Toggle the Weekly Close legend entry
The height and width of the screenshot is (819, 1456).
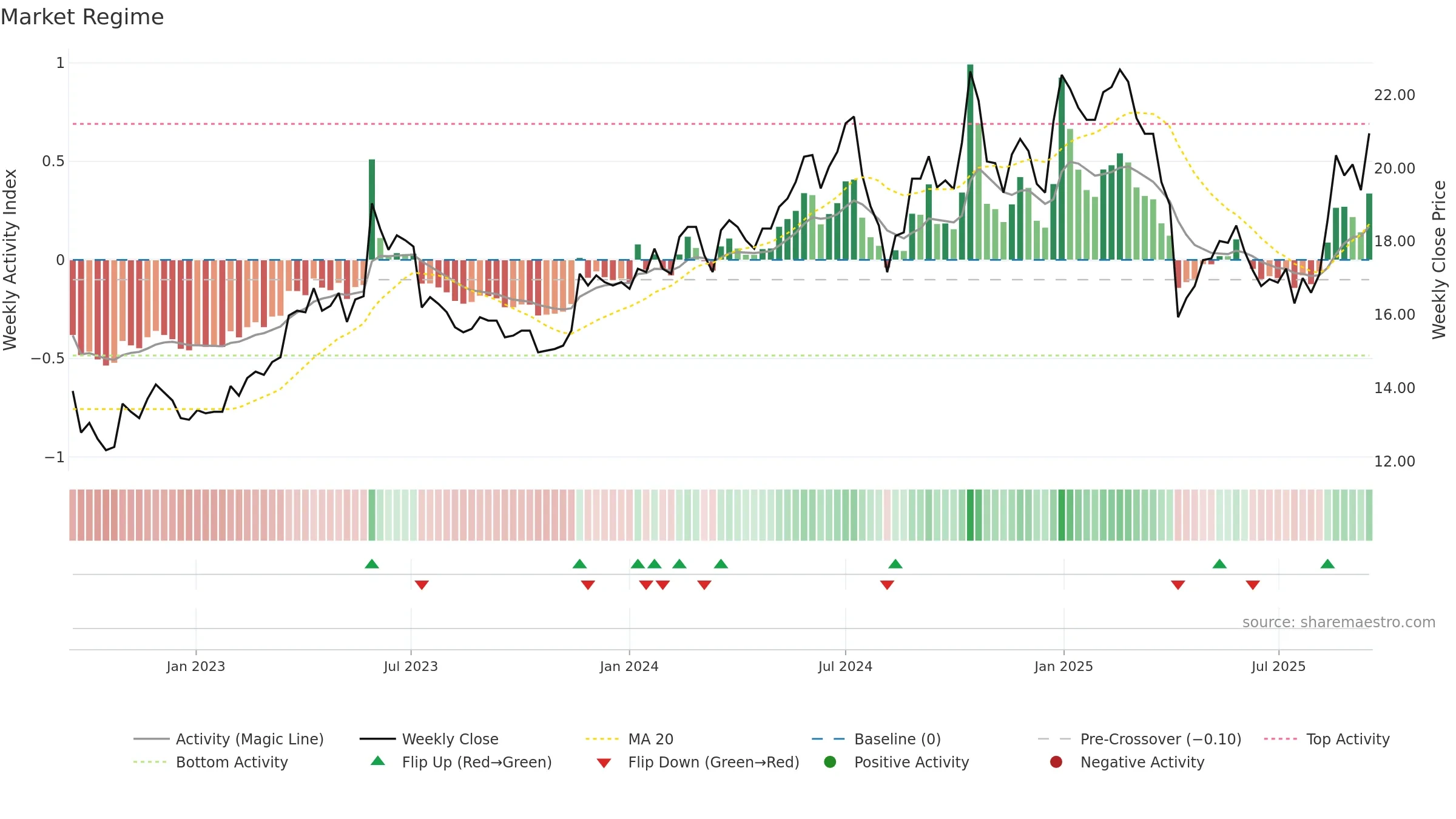click(x=429, y=739)
